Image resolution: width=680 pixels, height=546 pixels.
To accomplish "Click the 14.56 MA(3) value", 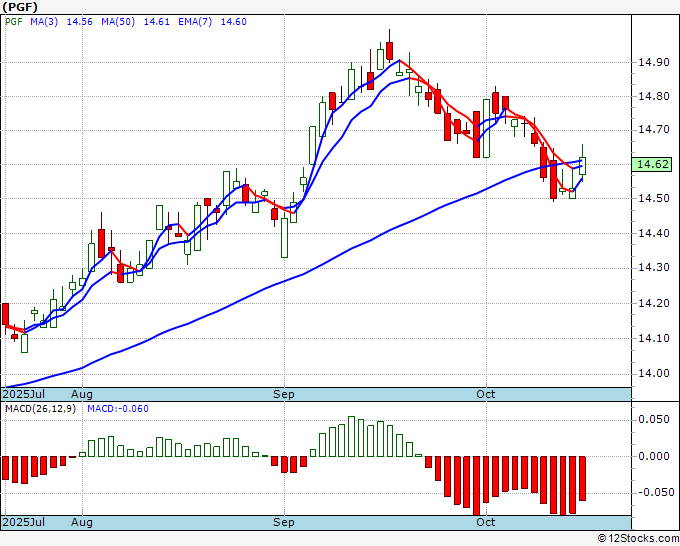I will [x=79, y=22].
